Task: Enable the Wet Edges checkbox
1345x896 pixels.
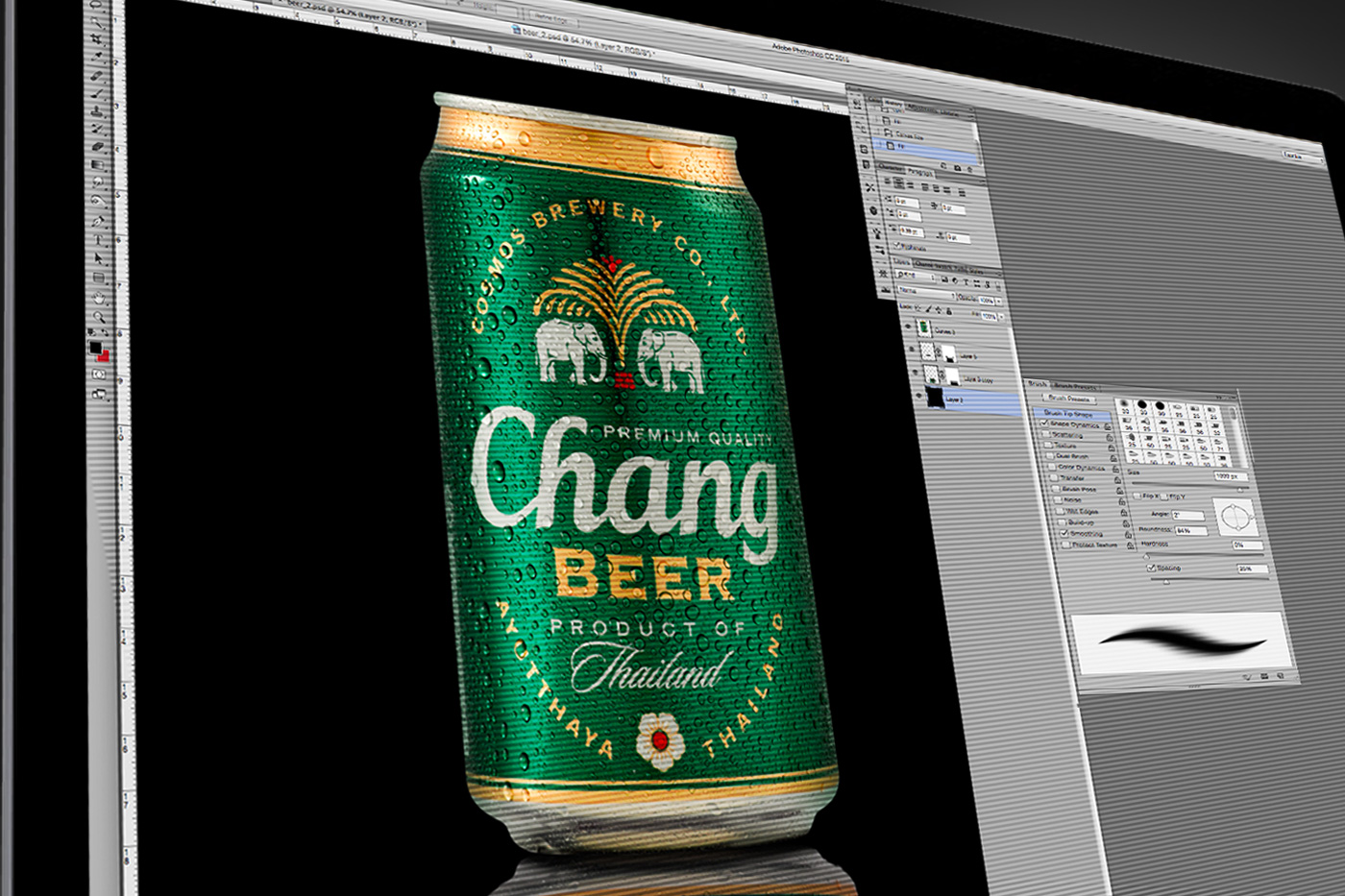Action: pyautogui.click(x=1060, y=512)
